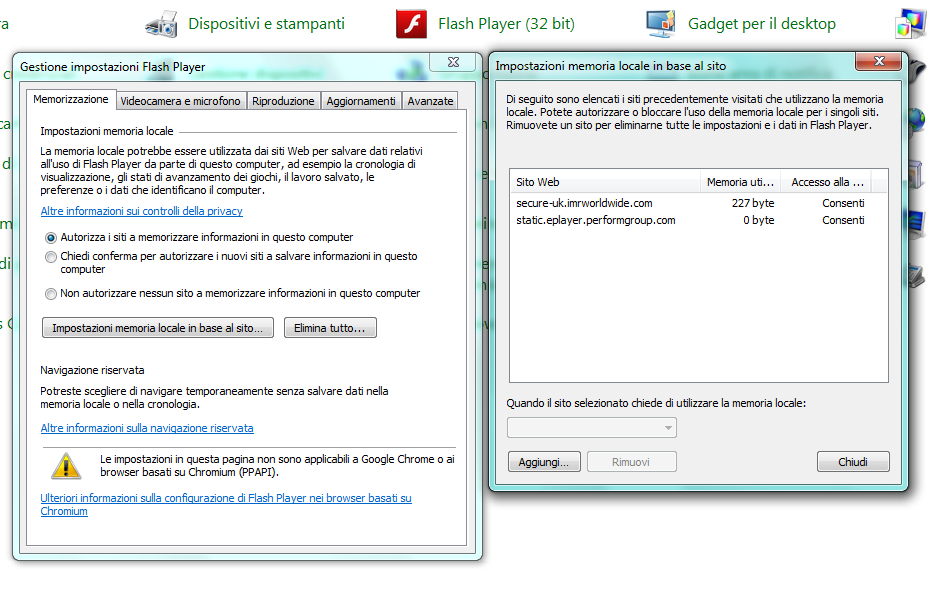This screenshot has height=591, width=932.
Task: Go to the Riproduzione tab
Action: click(x=283, y=101)
